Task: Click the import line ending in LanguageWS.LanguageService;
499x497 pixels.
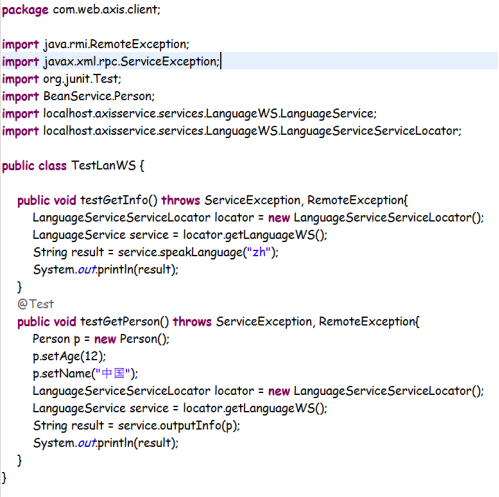Action: (189, 114)
